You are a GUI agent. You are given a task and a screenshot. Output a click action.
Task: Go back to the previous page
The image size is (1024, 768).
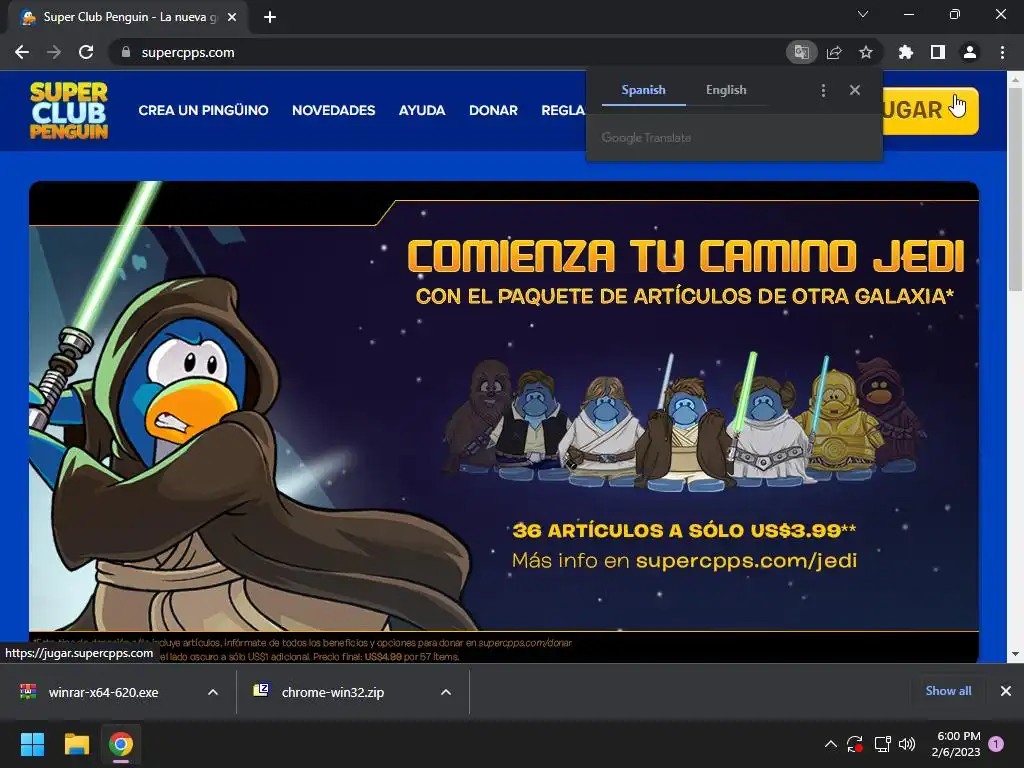click(x=22, y=52)
